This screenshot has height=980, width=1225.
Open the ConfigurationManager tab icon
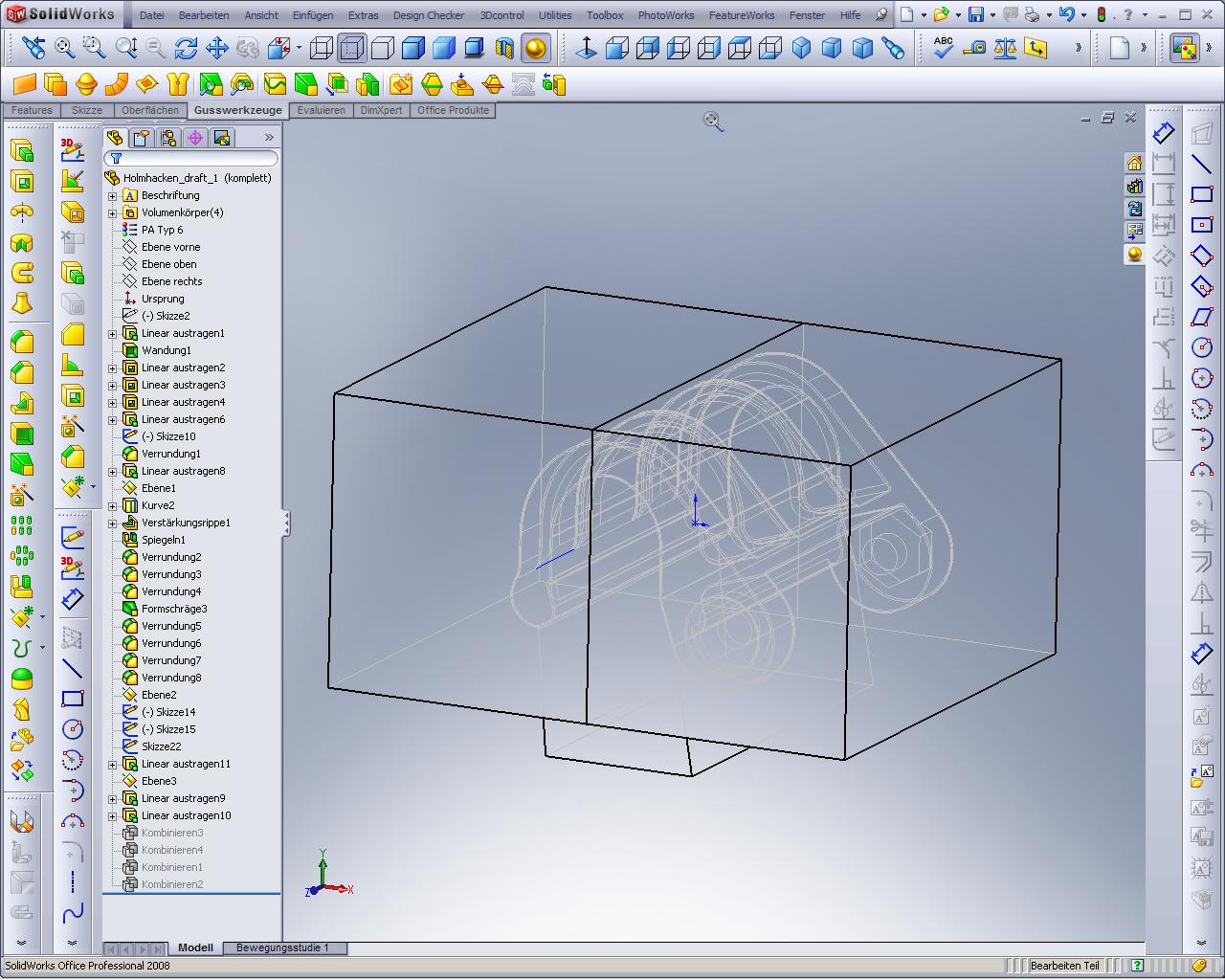pyautogui.click(x=167, y=138)
